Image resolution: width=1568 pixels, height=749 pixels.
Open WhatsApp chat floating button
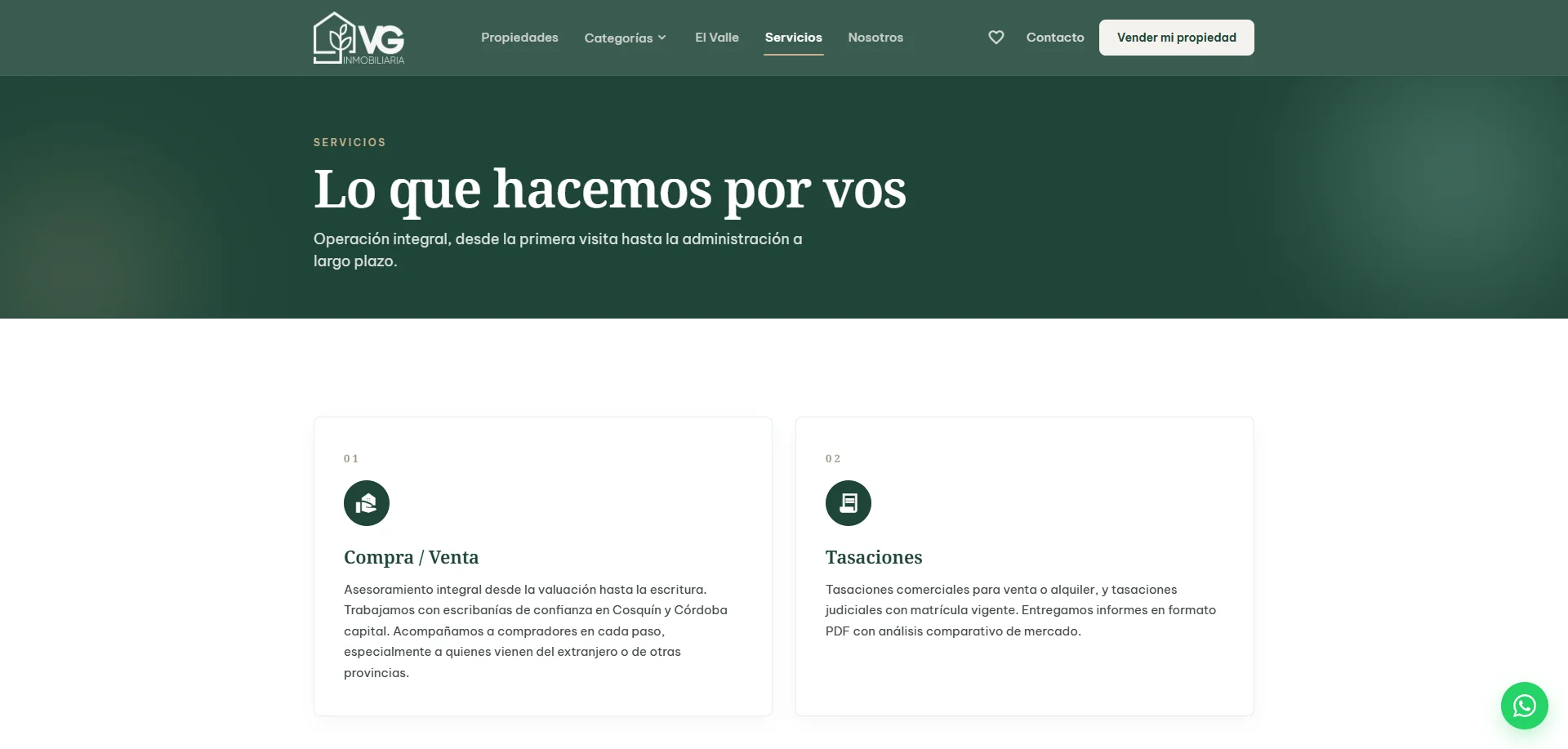point(1524,706)
